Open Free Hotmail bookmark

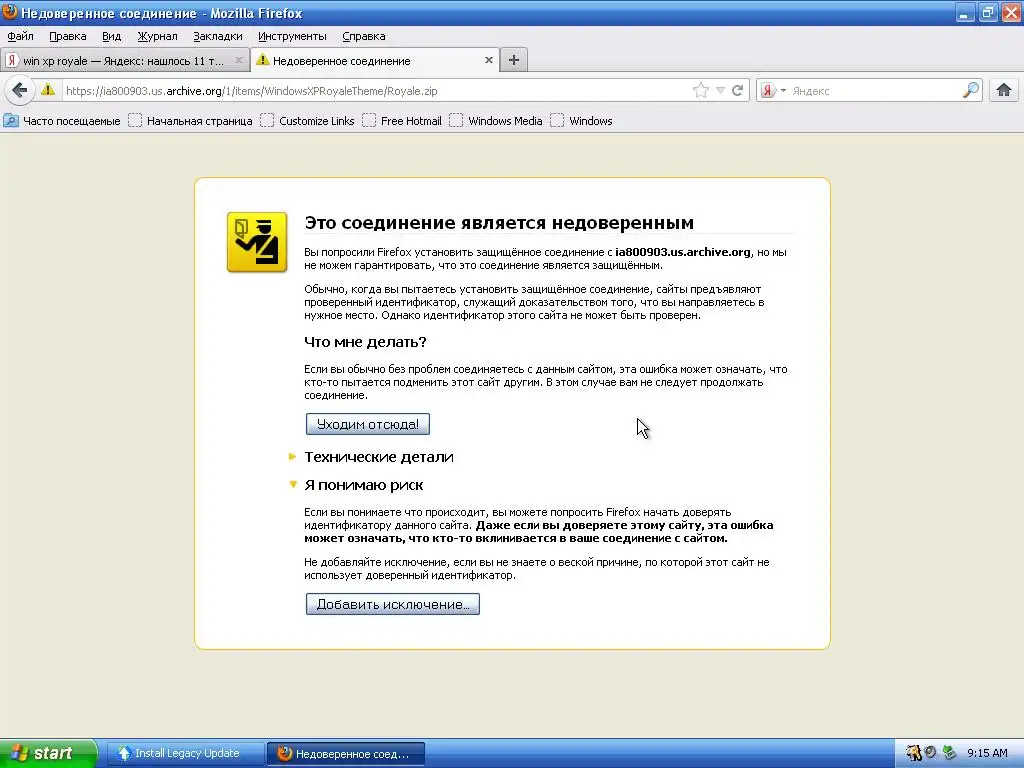click(x=402, y=121)
